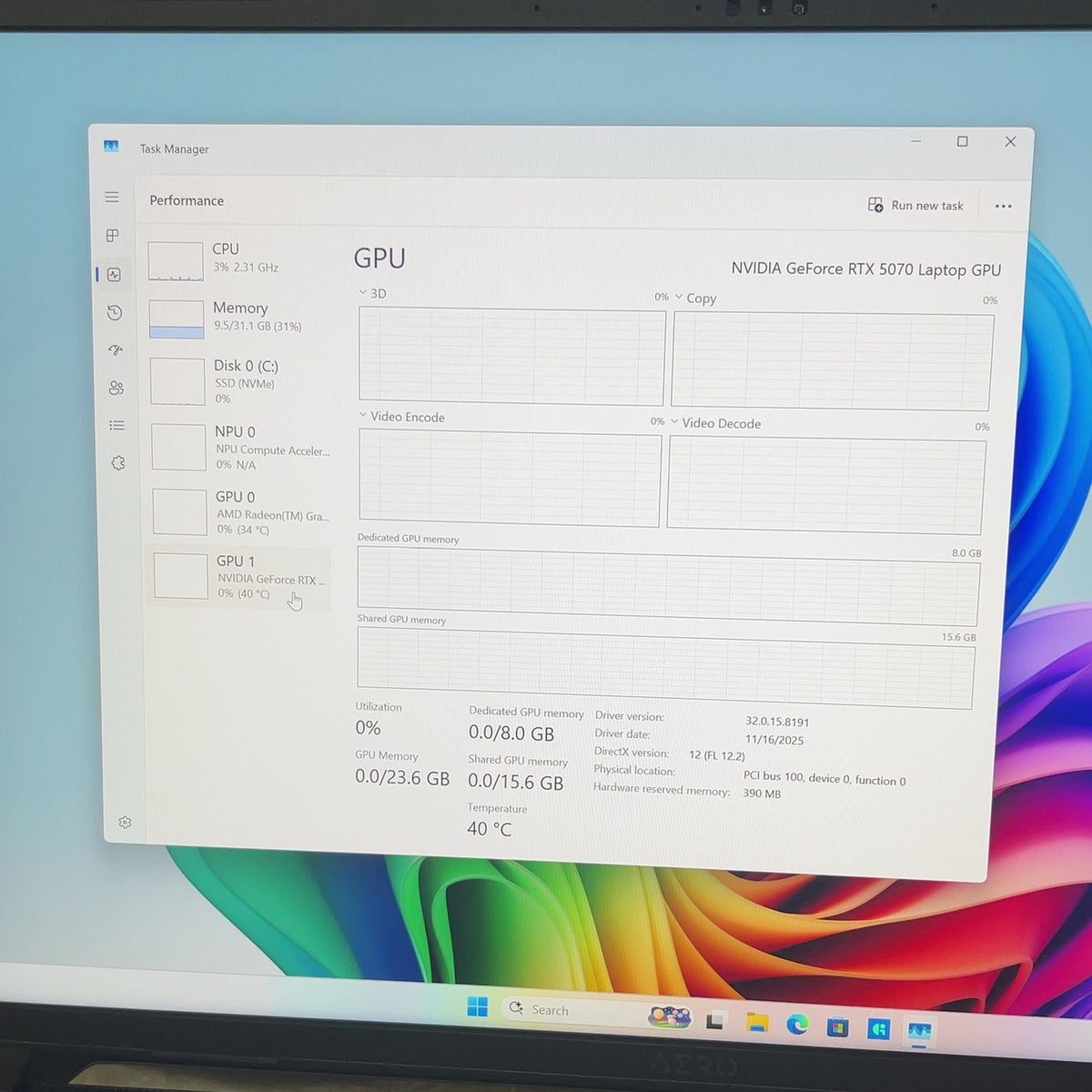1092x1092 pixels.
Task: Click DirectX version 12 (FL 12.2) value
Action: click(717, 755)
